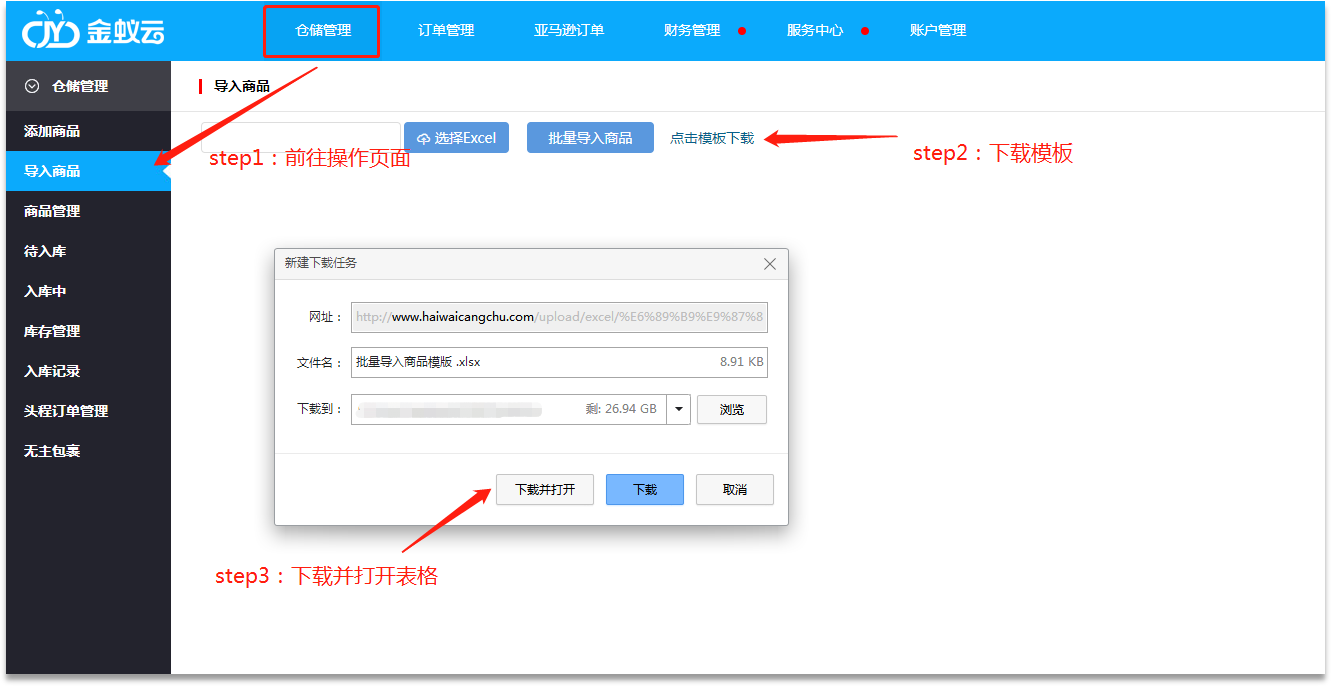Open 账户管理 in top navigation
The width and height of the screenshot is (1332, 686).
point(938,30)
